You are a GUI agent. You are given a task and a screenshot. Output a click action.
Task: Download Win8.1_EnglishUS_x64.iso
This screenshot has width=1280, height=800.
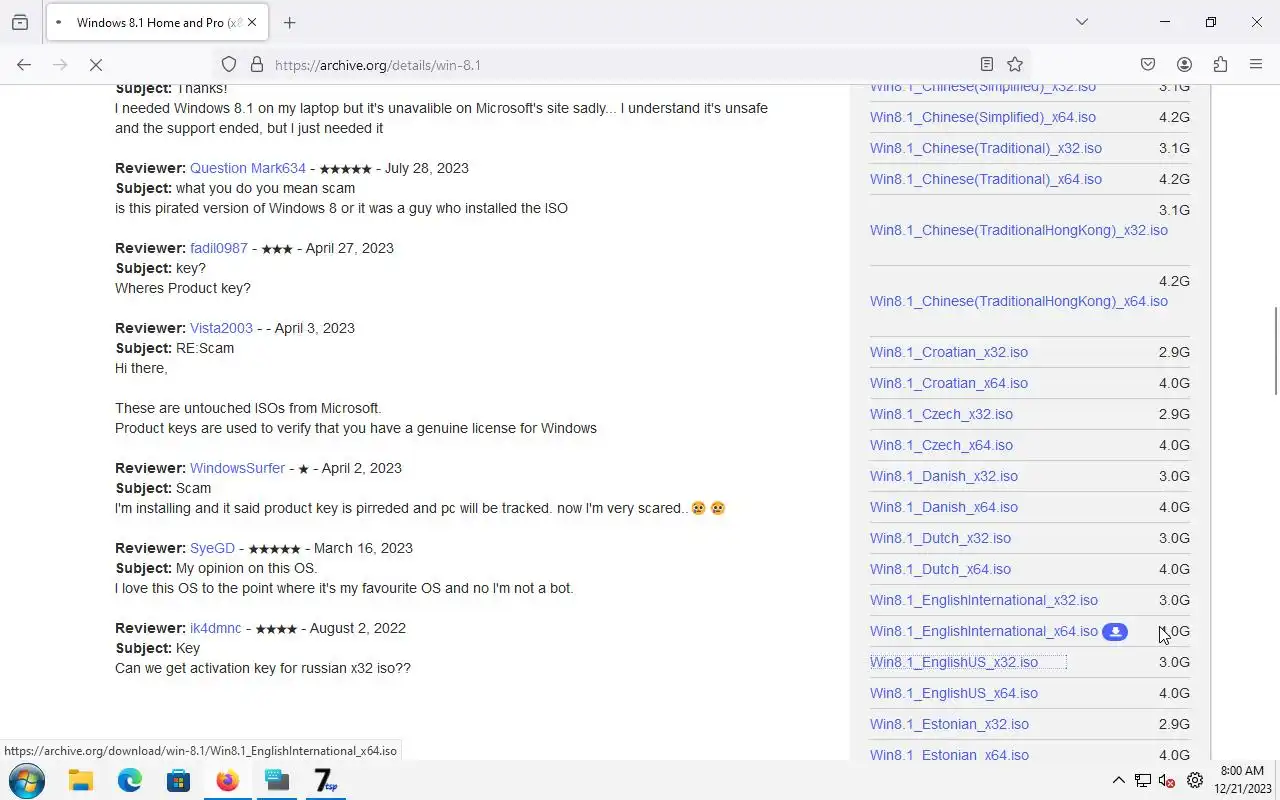[x=954, y=693]
